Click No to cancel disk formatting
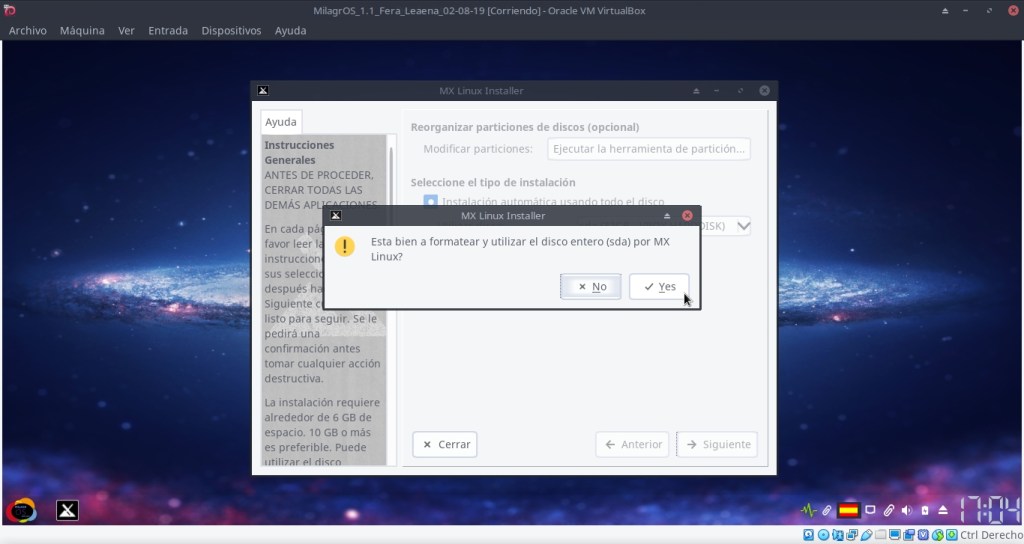This screenshot has width=1024, height=544. 591,287
